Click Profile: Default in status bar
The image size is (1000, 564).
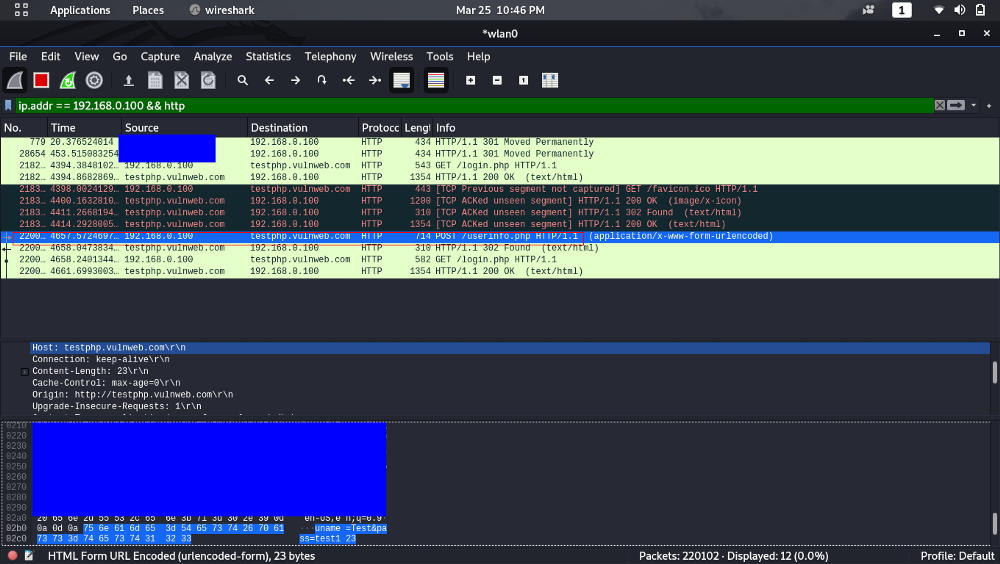click(x=957, y=556)
